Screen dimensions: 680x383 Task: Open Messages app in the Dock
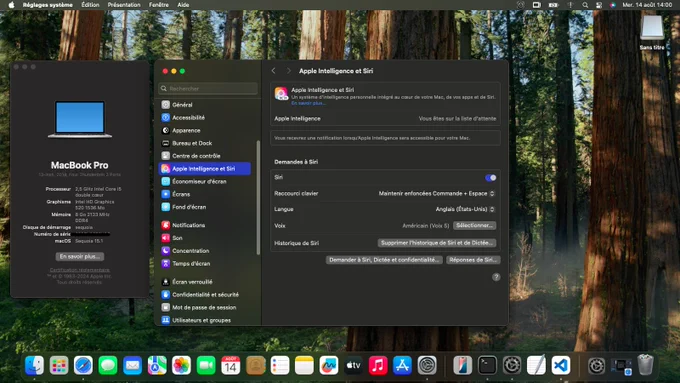click(108, 365)
